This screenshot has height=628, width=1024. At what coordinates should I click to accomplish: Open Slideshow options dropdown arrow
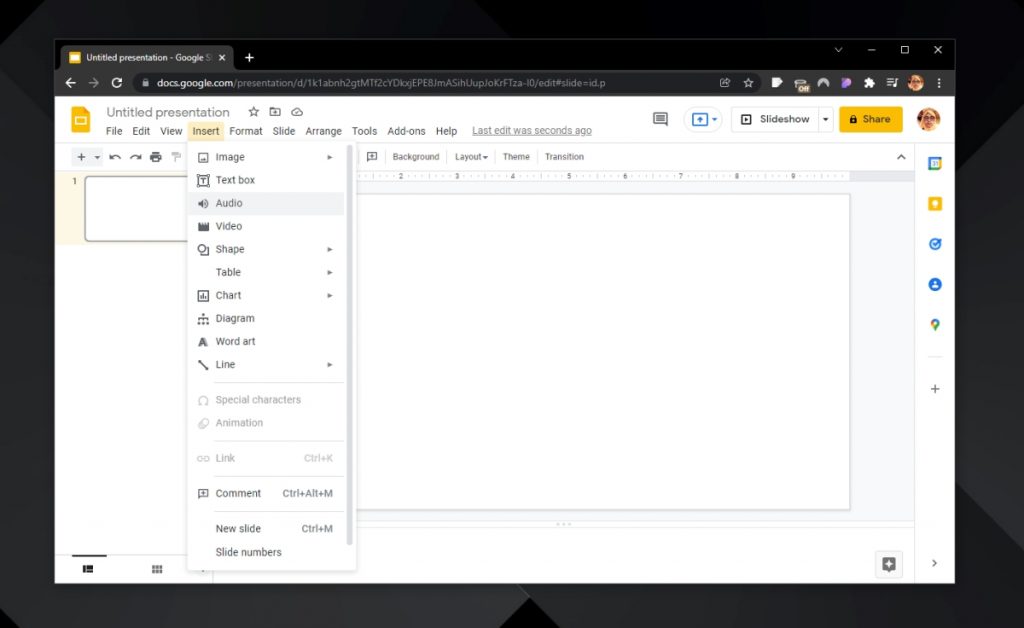tap(825, 119)
